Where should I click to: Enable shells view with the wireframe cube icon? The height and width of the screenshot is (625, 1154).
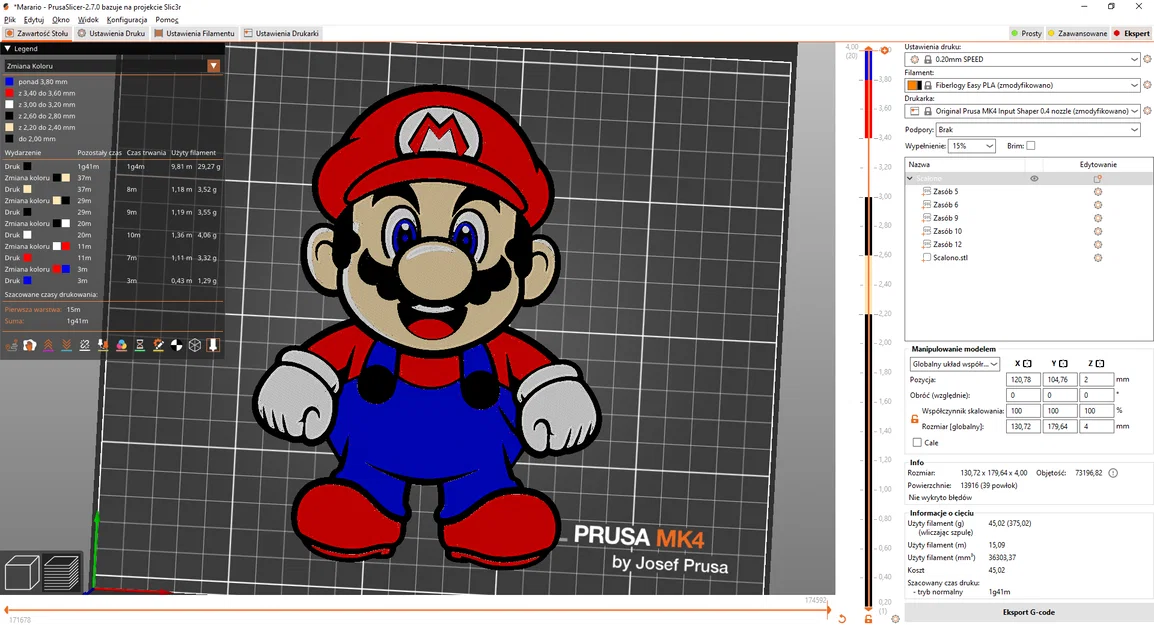tap(194, 345)
